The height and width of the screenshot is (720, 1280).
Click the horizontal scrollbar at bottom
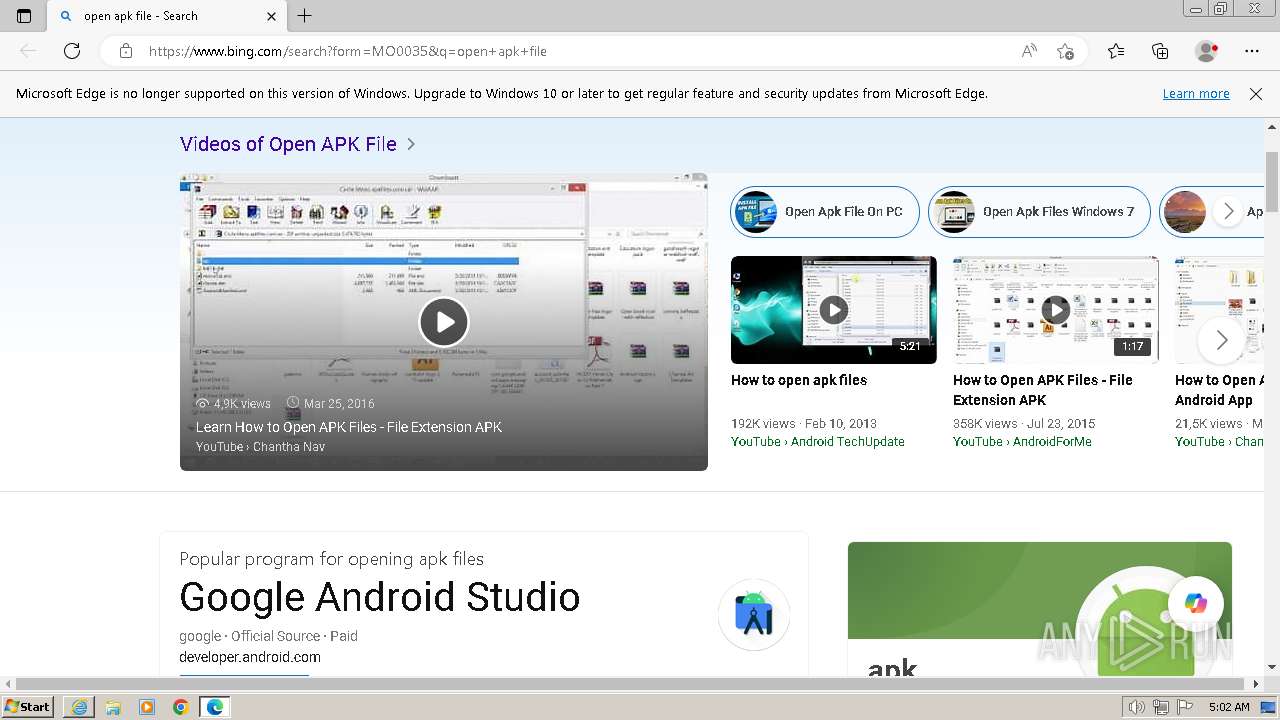click(x=632, y=684)
